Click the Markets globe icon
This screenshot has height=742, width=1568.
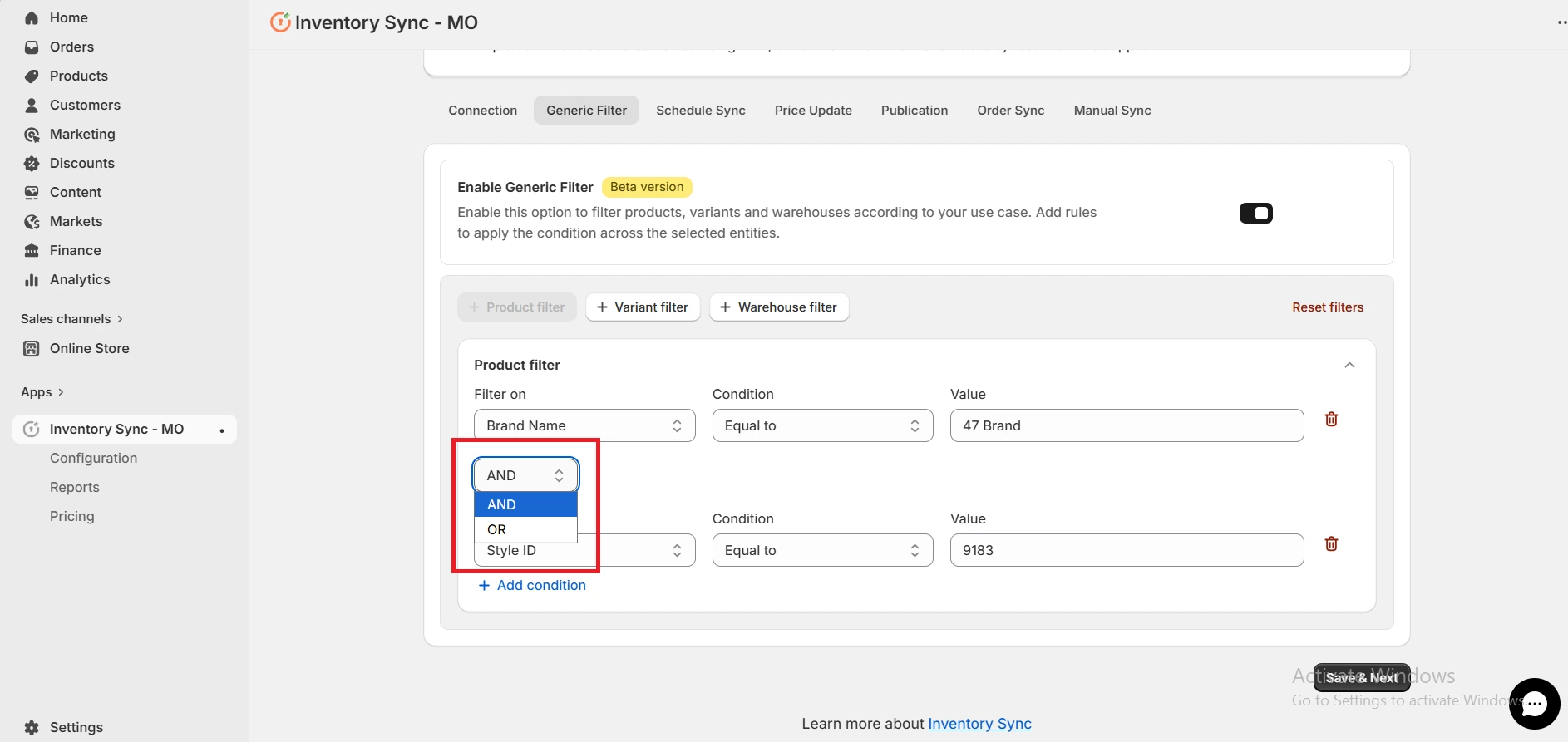pyautogui.click(x=32, y=222)
